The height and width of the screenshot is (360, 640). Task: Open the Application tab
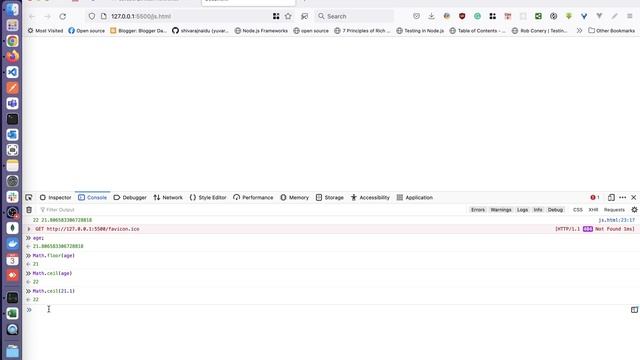click(x=415, y=198)
